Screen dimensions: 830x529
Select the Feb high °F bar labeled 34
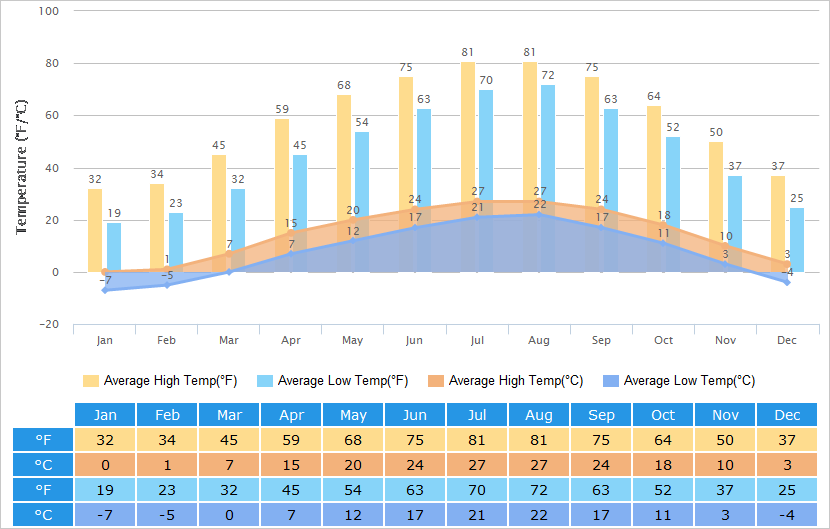157,228
